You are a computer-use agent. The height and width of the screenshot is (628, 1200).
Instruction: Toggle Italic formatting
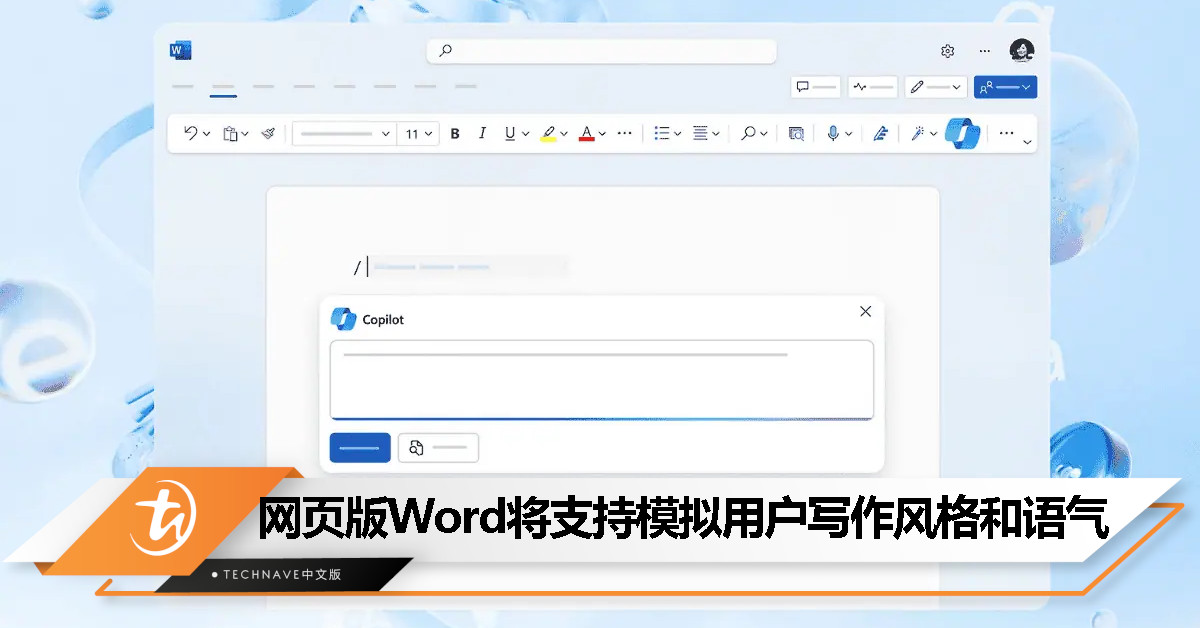pyautogui.click(x=482, y=133)
